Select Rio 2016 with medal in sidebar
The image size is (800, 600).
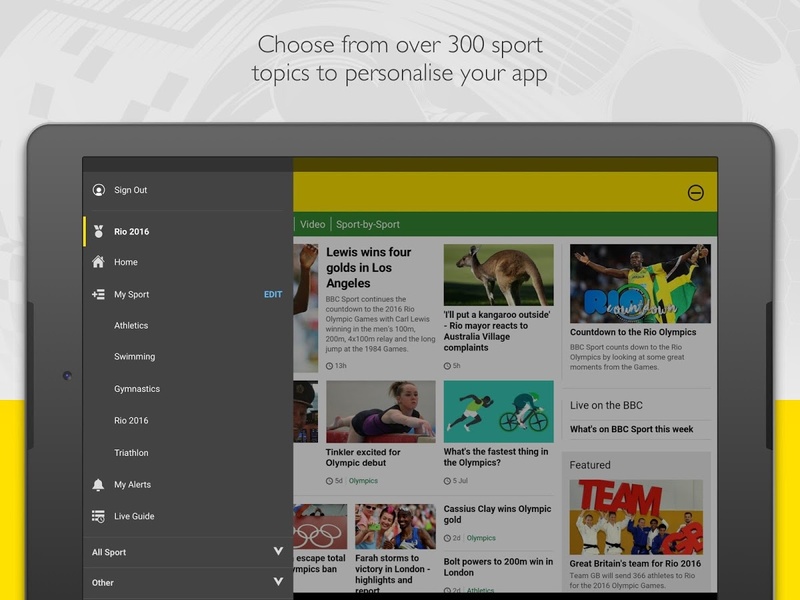[187, 232]
